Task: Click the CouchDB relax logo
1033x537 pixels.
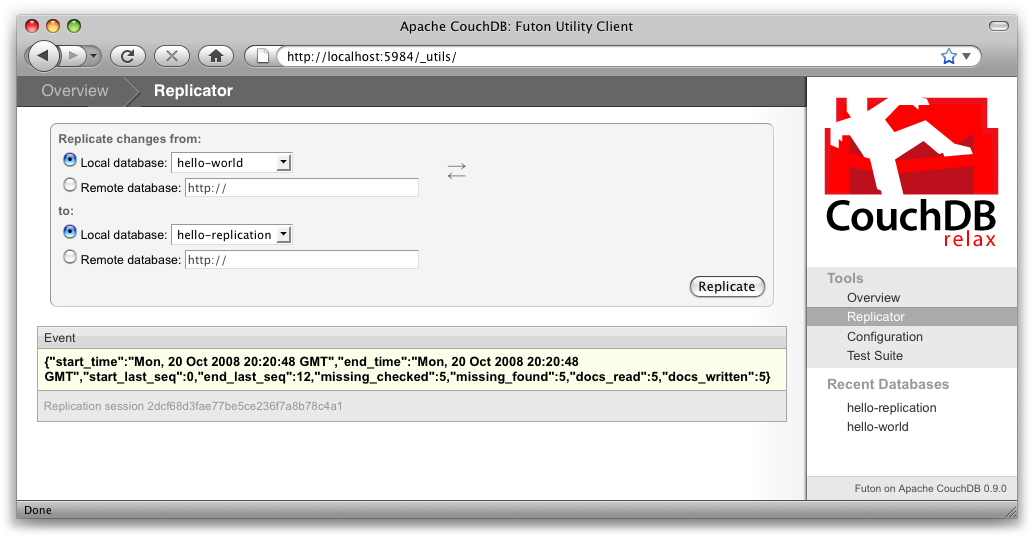Action: (911, 172)
